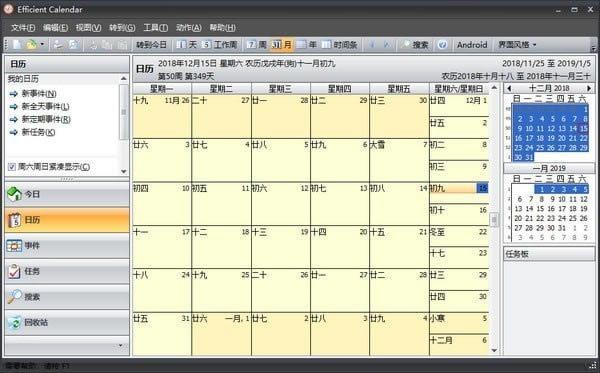Click the 搜索 search toolbar button
The image size is (600, 373).
pyautogui.click(x=414, y=45)
